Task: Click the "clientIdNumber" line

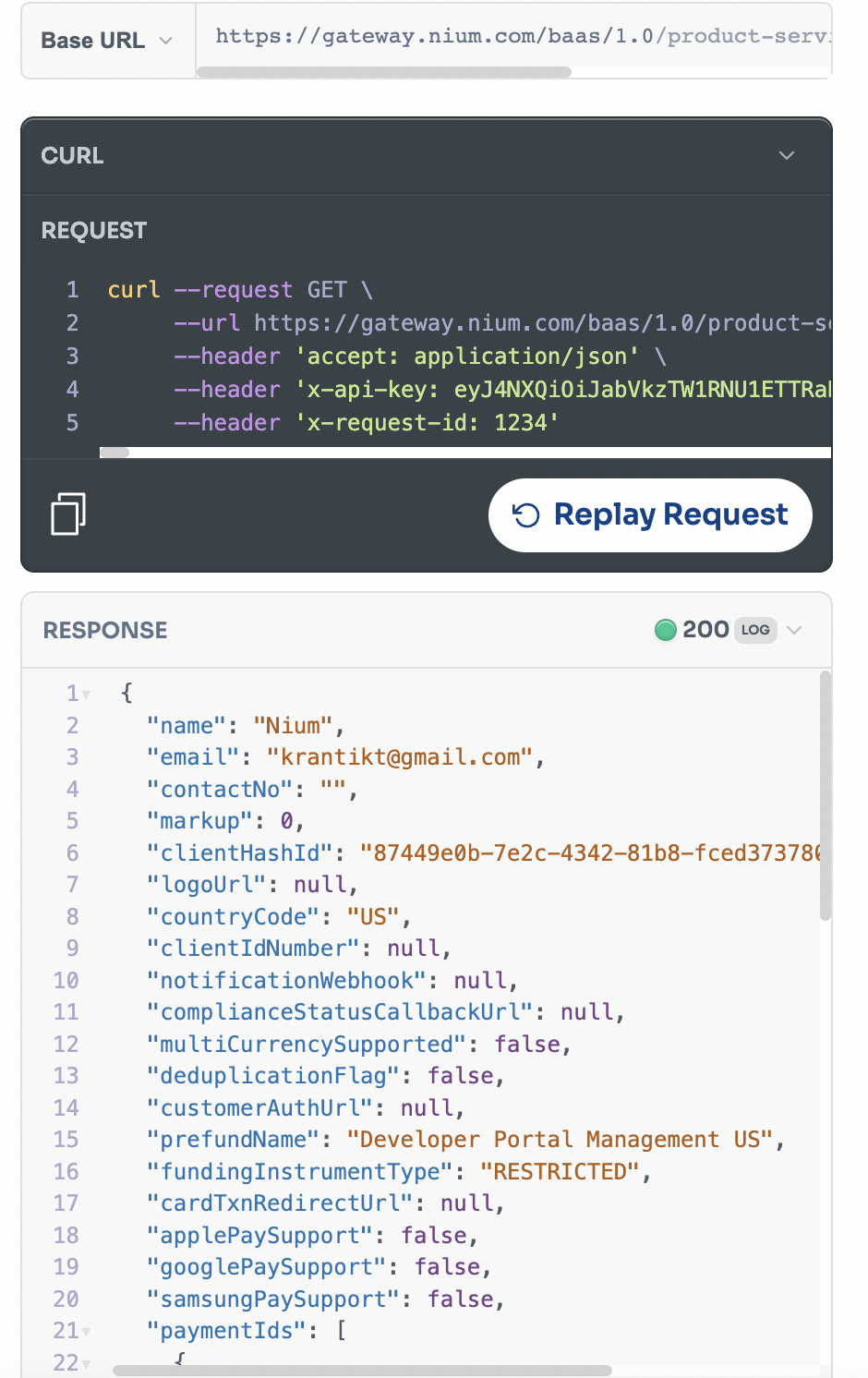Action: pos(298,949)
